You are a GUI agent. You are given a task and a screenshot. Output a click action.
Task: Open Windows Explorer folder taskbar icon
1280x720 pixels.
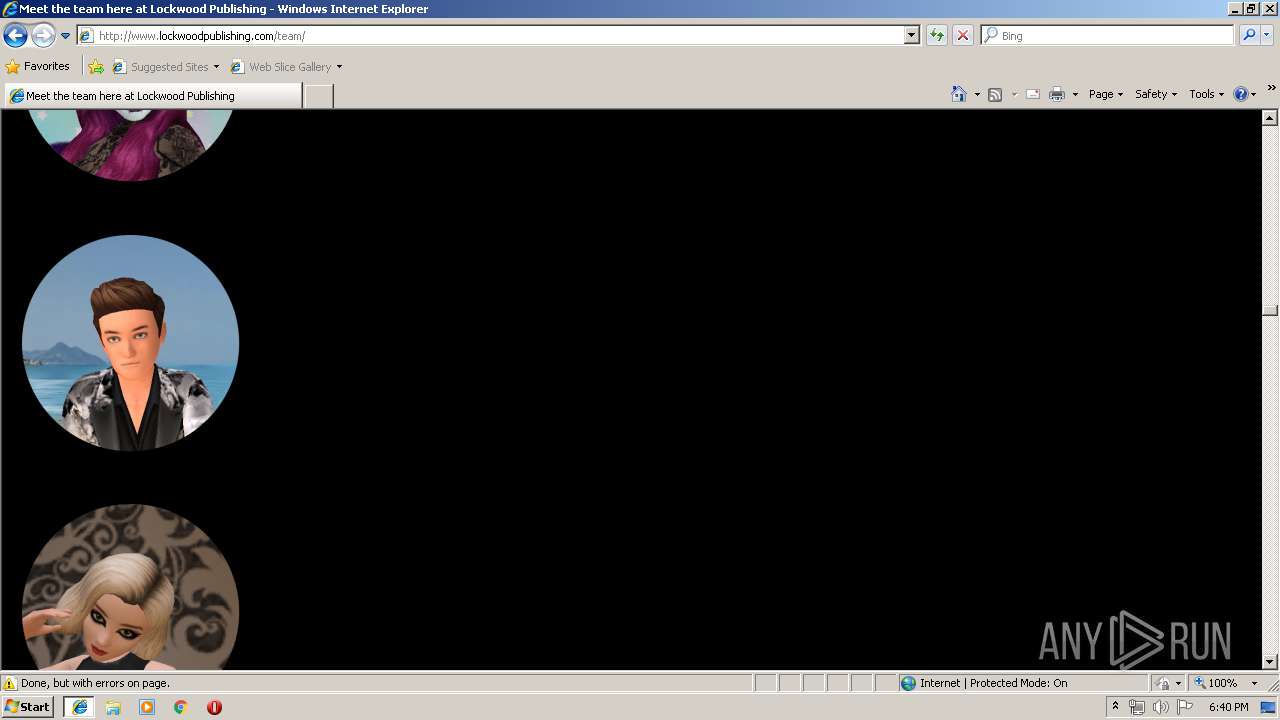113,707
